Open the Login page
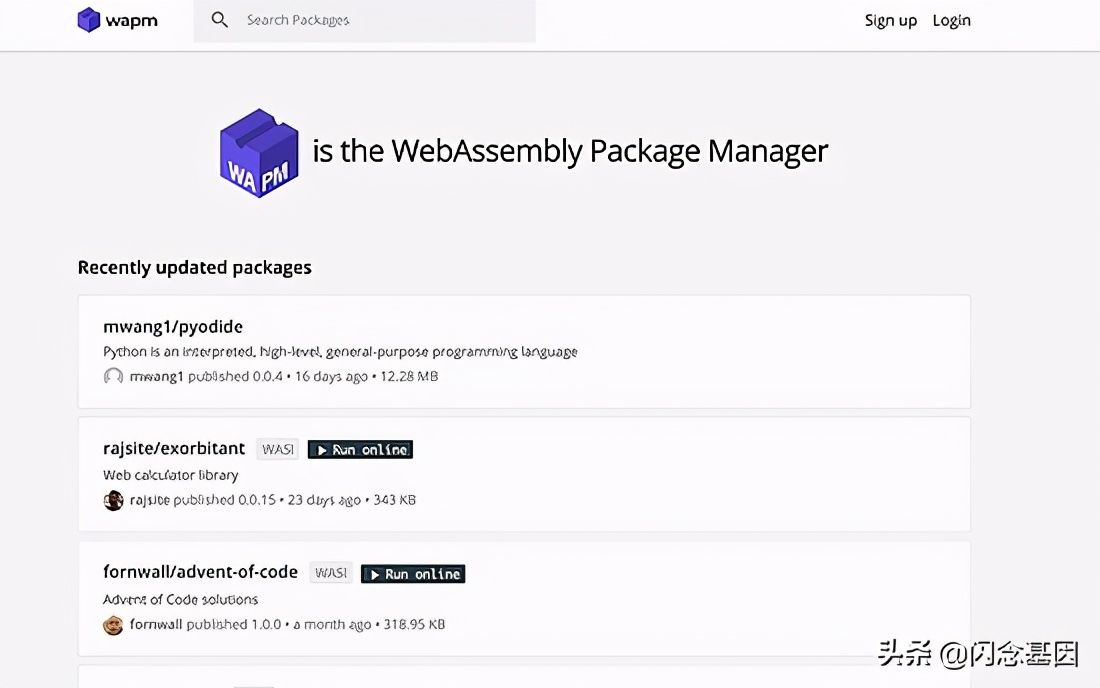This screenshot has height=688, width=1100. (951, 20)
